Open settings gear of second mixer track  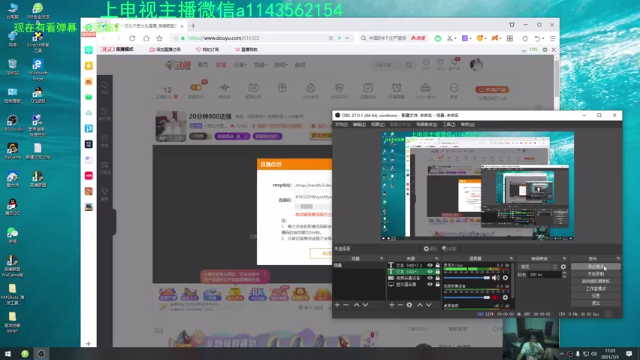point(505,298)
